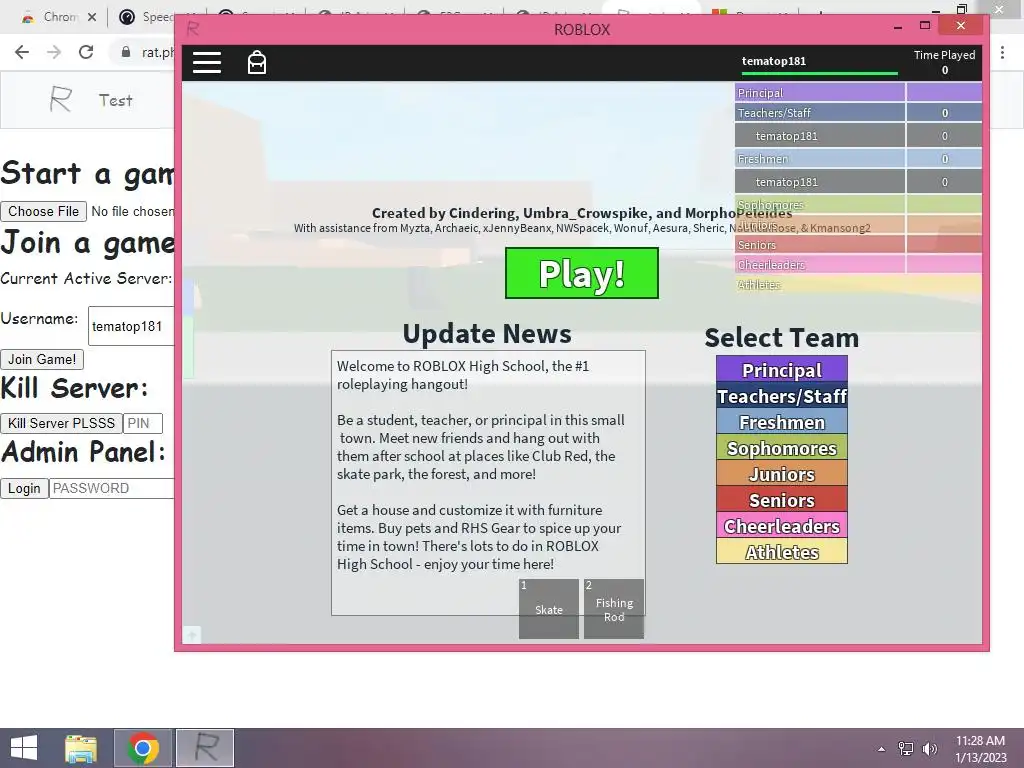
Task: Click the volume speaker tray icon
Action: 929,748
